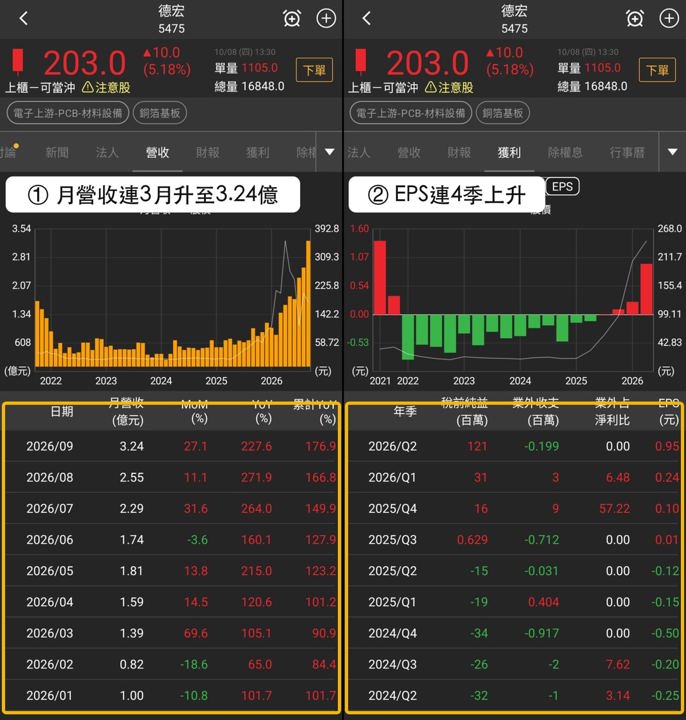Select EPS chart toggle pill
Screen dimensions: 686x720
[562, 186]
